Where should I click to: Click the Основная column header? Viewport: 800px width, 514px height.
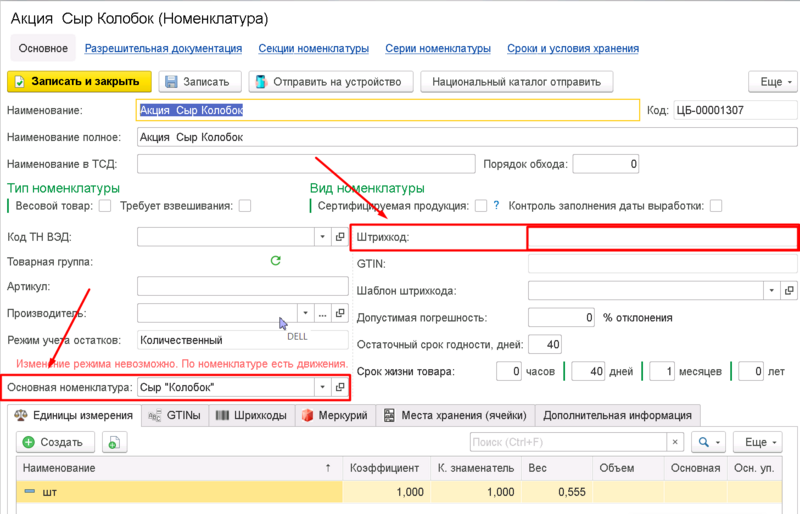[695, 468]
